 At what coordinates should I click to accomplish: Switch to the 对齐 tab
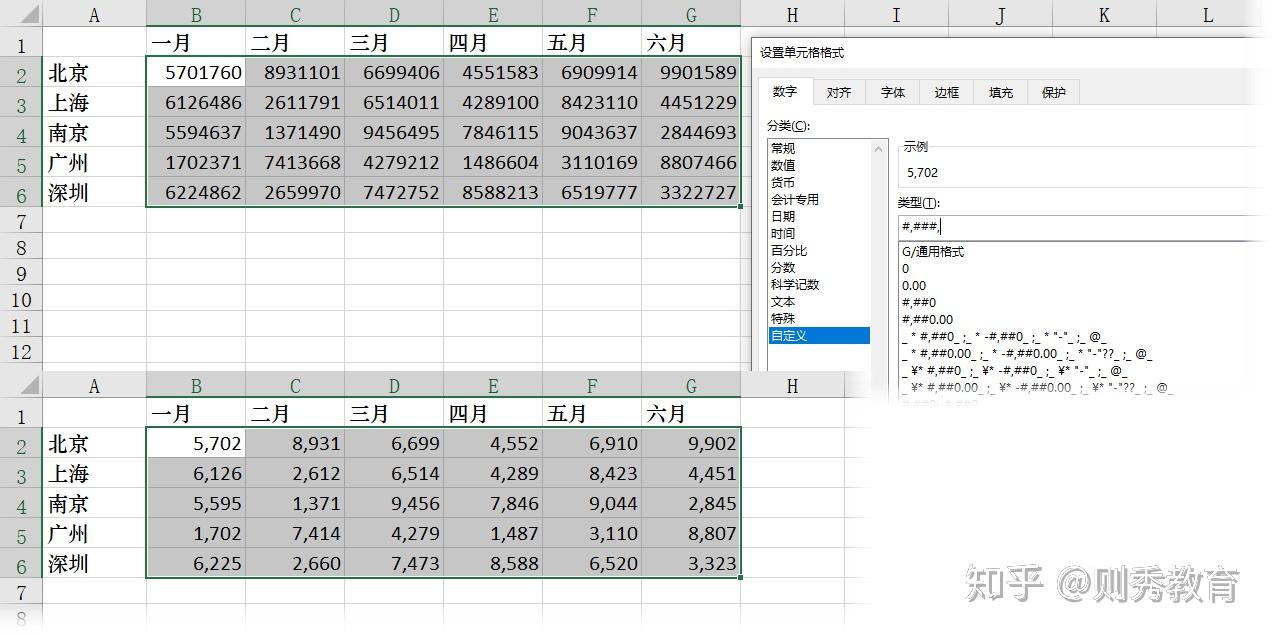pos(839,92)
